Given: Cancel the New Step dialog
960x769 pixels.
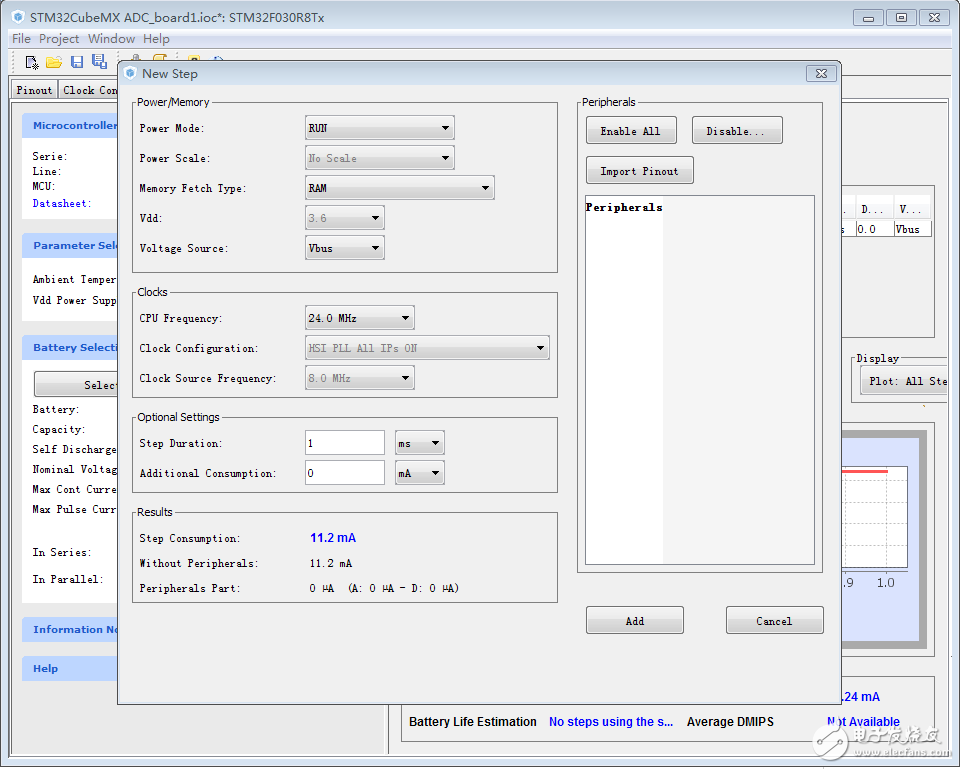Looking at the screenshot, I should 774,621.
